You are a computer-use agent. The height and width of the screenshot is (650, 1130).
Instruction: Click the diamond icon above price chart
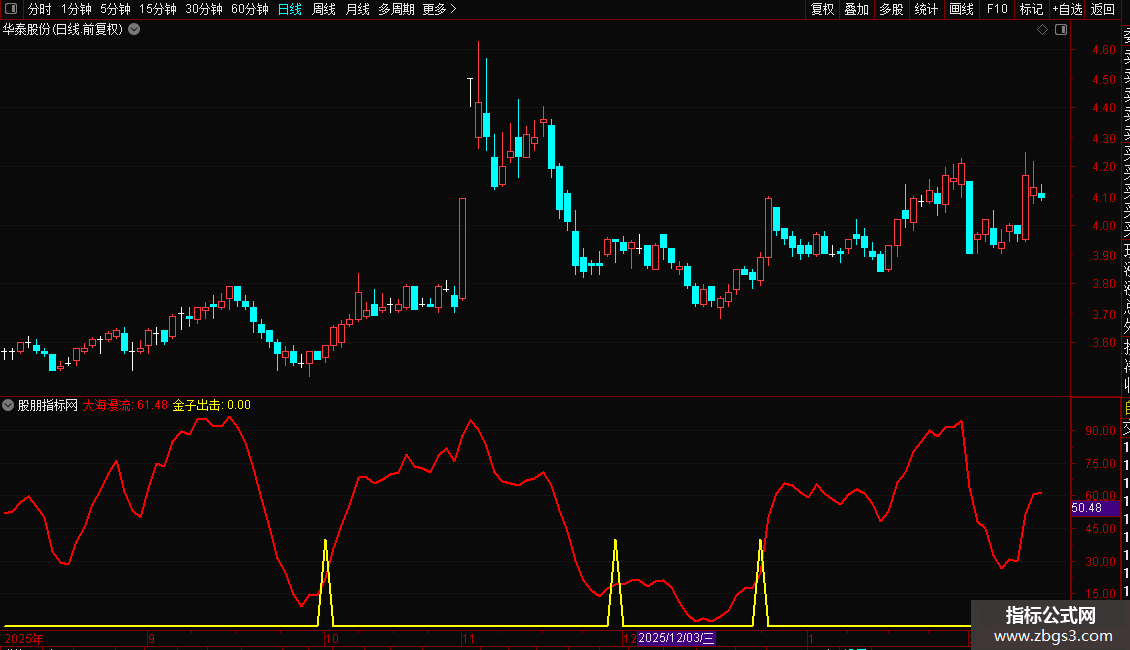click(x=1042, y=30)
